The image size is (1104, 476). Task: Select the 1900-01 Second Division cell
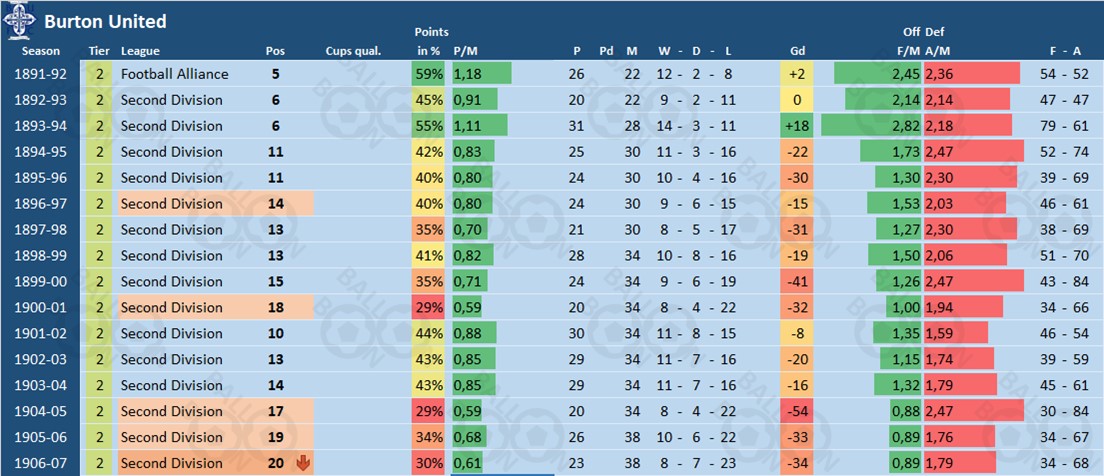pos(172,307)
